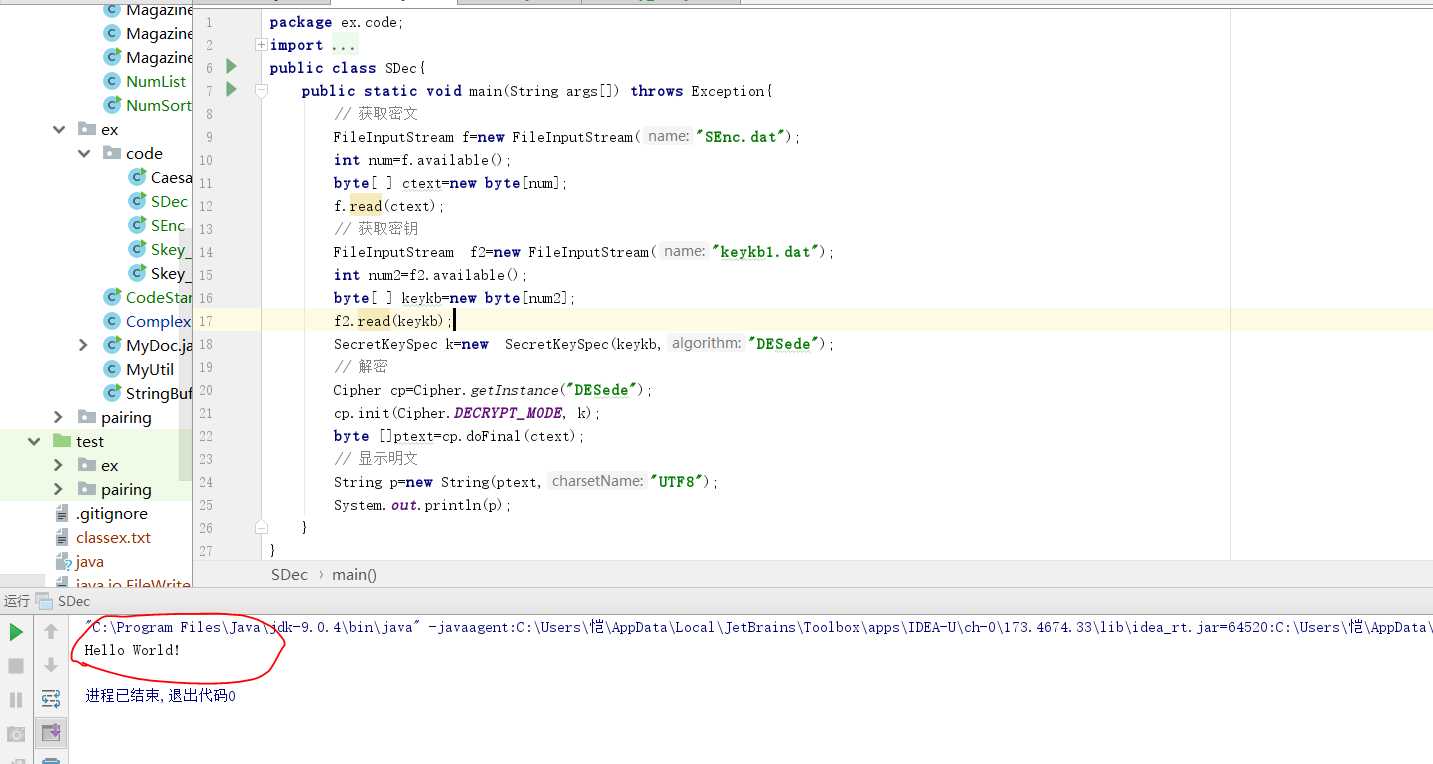Click the class icon beside StringBuf
The width and height of the screenshot is (1433, 764).
coord(112,393)
